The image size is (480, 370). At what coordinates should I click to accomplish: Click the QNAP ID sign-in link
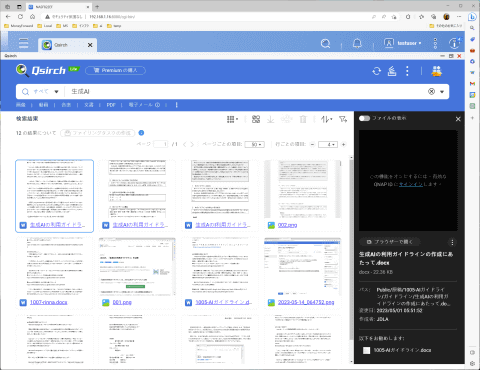point(411,184)
